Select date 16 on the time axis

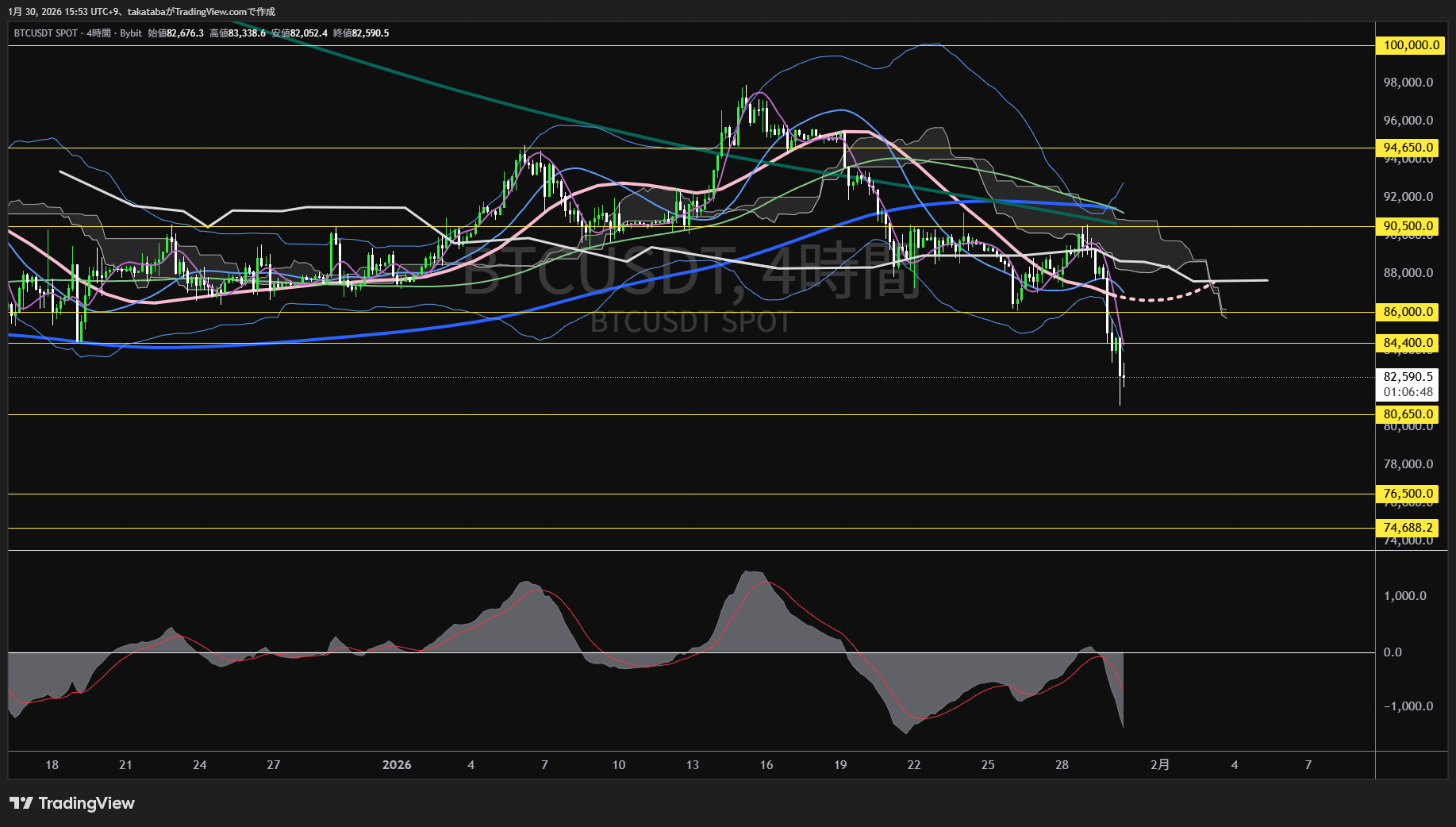[x=766, y=765]
